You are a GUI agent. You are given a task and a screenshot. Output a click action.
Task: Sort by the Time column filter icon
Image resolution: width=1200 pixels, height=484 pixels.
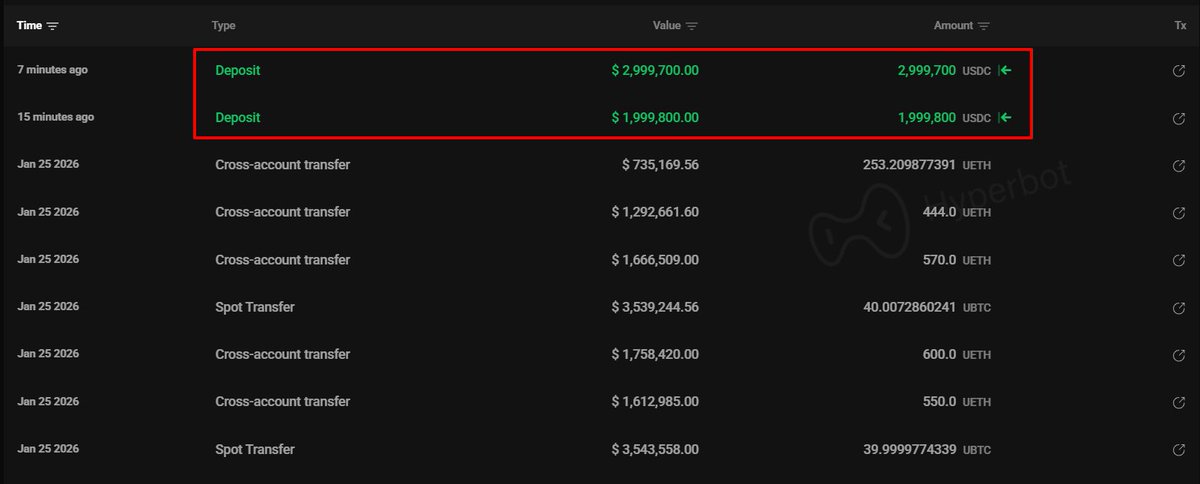click(x=53, y=26)
